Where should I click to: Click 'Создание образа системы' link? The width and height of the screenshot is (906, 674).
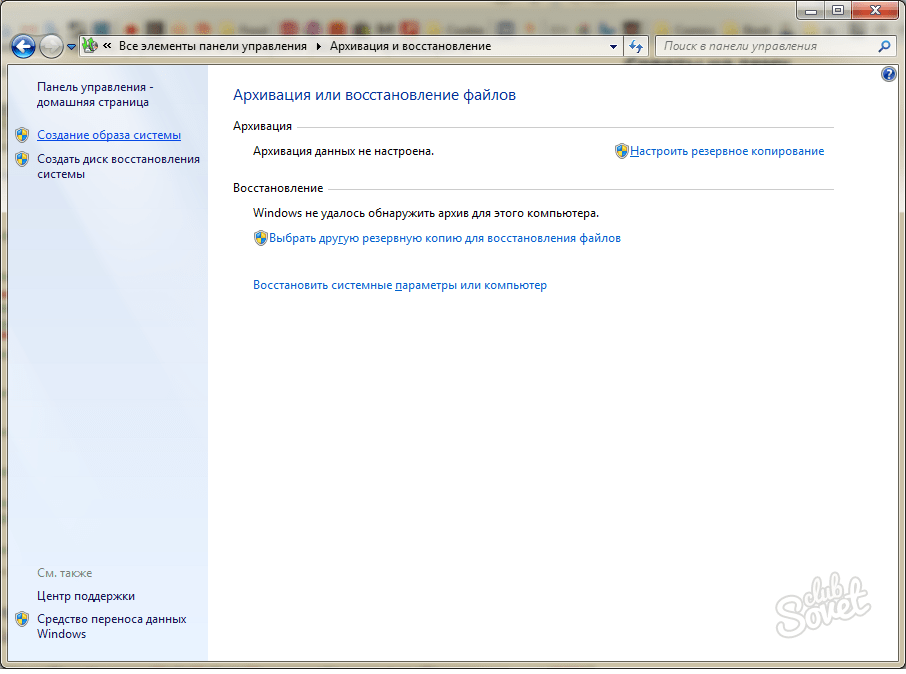pyautogui.click(x=109, y=135)
